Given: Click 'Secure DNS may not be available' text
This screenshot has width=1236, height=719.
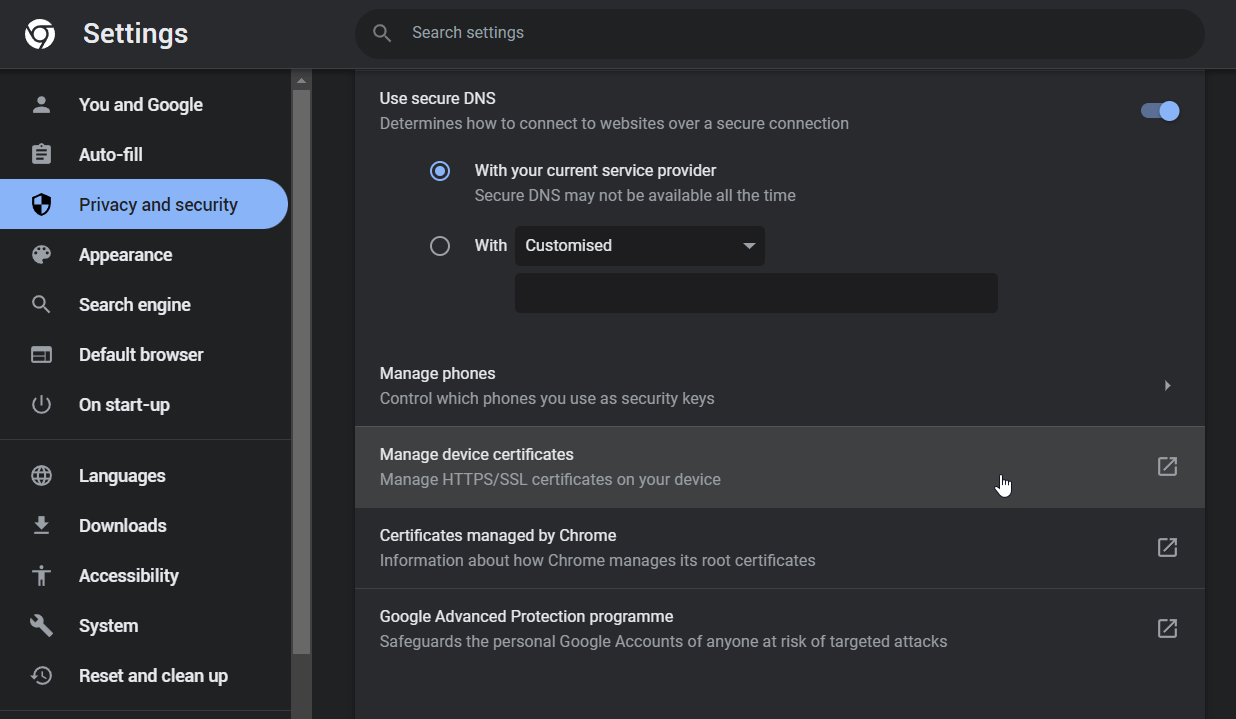Looking at the screenshot, I should click(x=635, y=196).
